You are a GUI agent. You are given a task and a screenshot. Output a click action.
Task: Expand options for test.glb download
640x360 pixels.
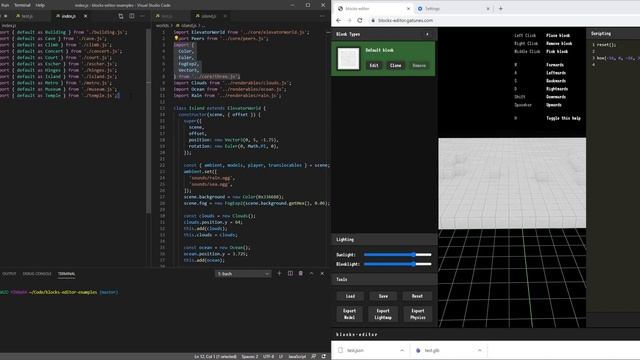(480, 350)
